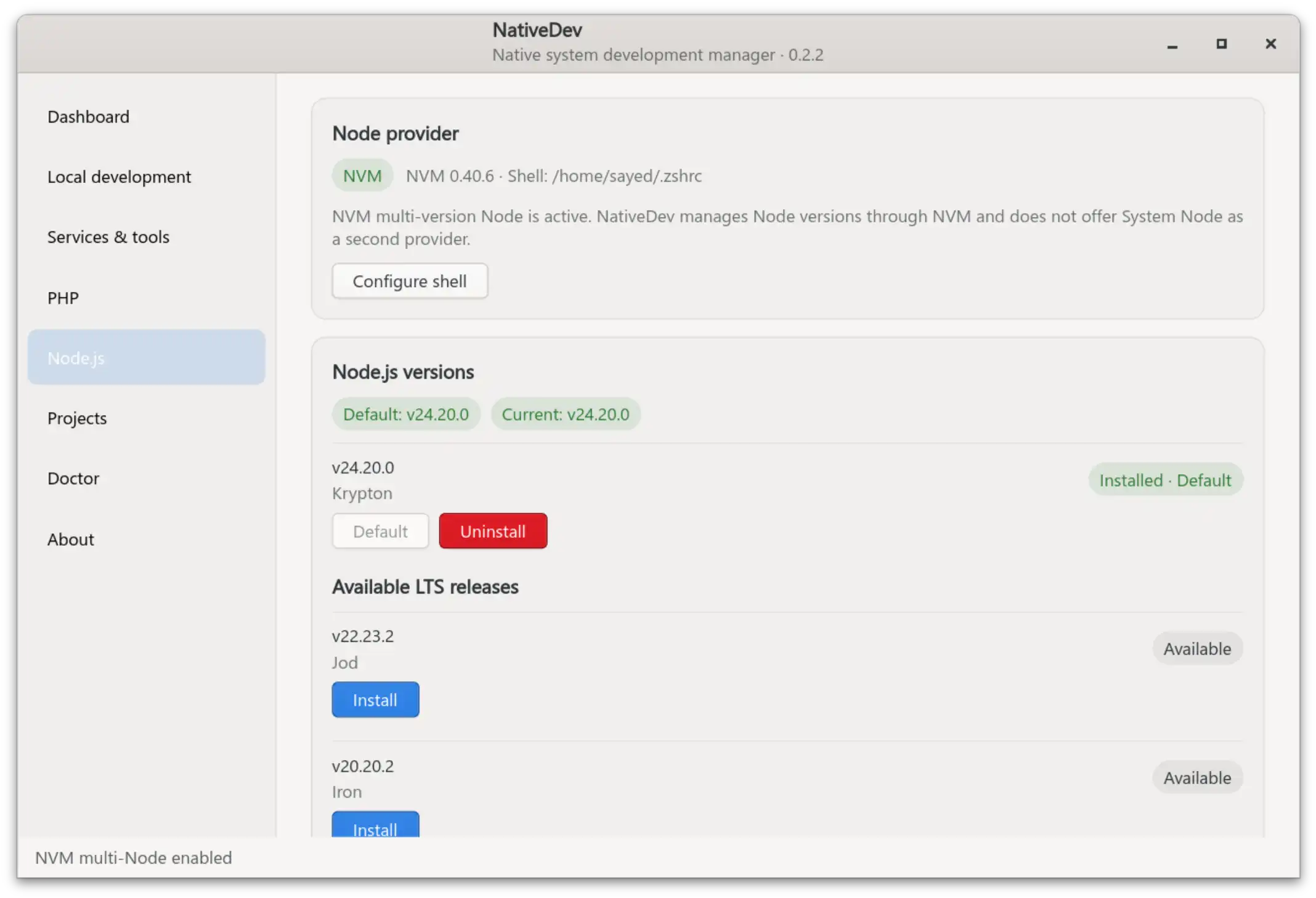The image size is (1316, 898).
Task: Click the Jod codename text
Action: [x=345, y=663]
